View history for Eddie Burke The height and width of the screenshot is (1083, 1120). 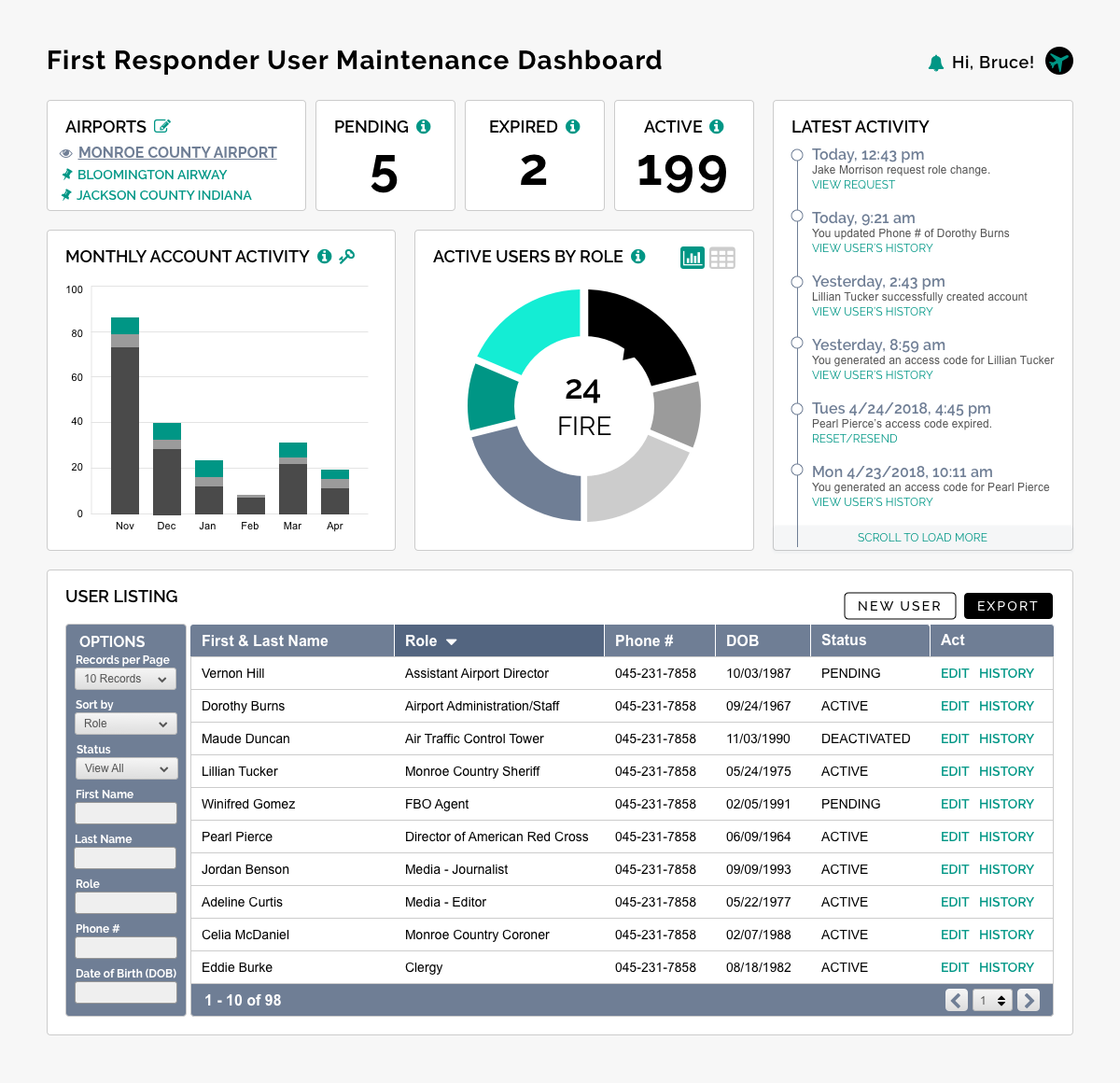(x=1006, y=967)
